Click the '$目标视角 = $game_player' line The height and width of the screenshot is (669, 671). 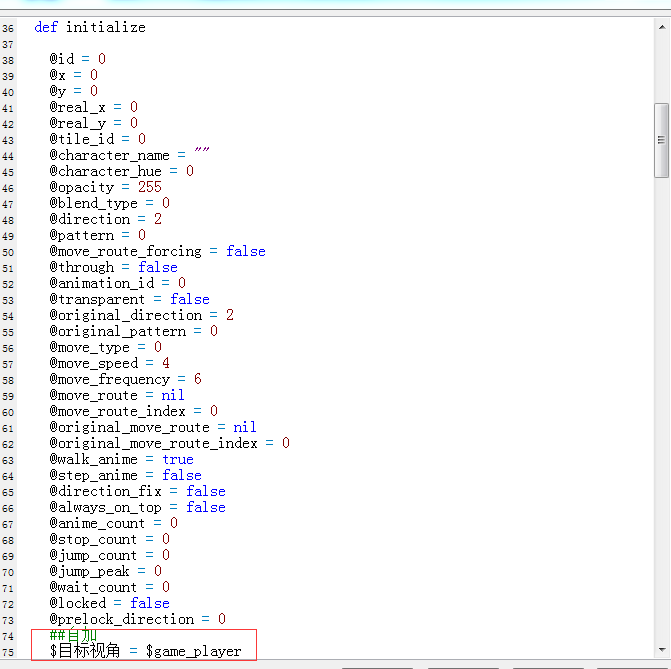click(145, 651)
